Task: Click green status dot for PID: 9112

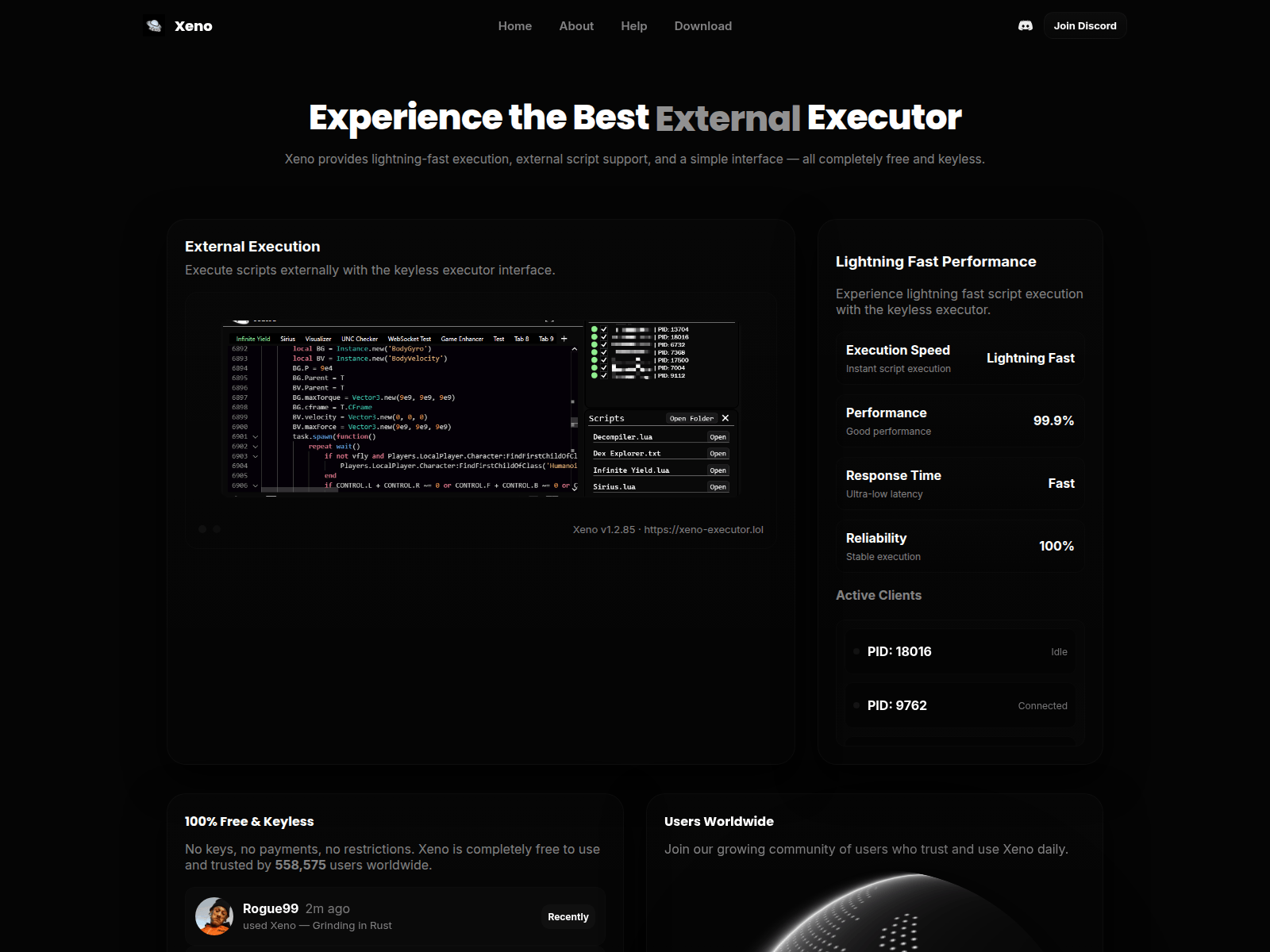Action: coord(595,375)
